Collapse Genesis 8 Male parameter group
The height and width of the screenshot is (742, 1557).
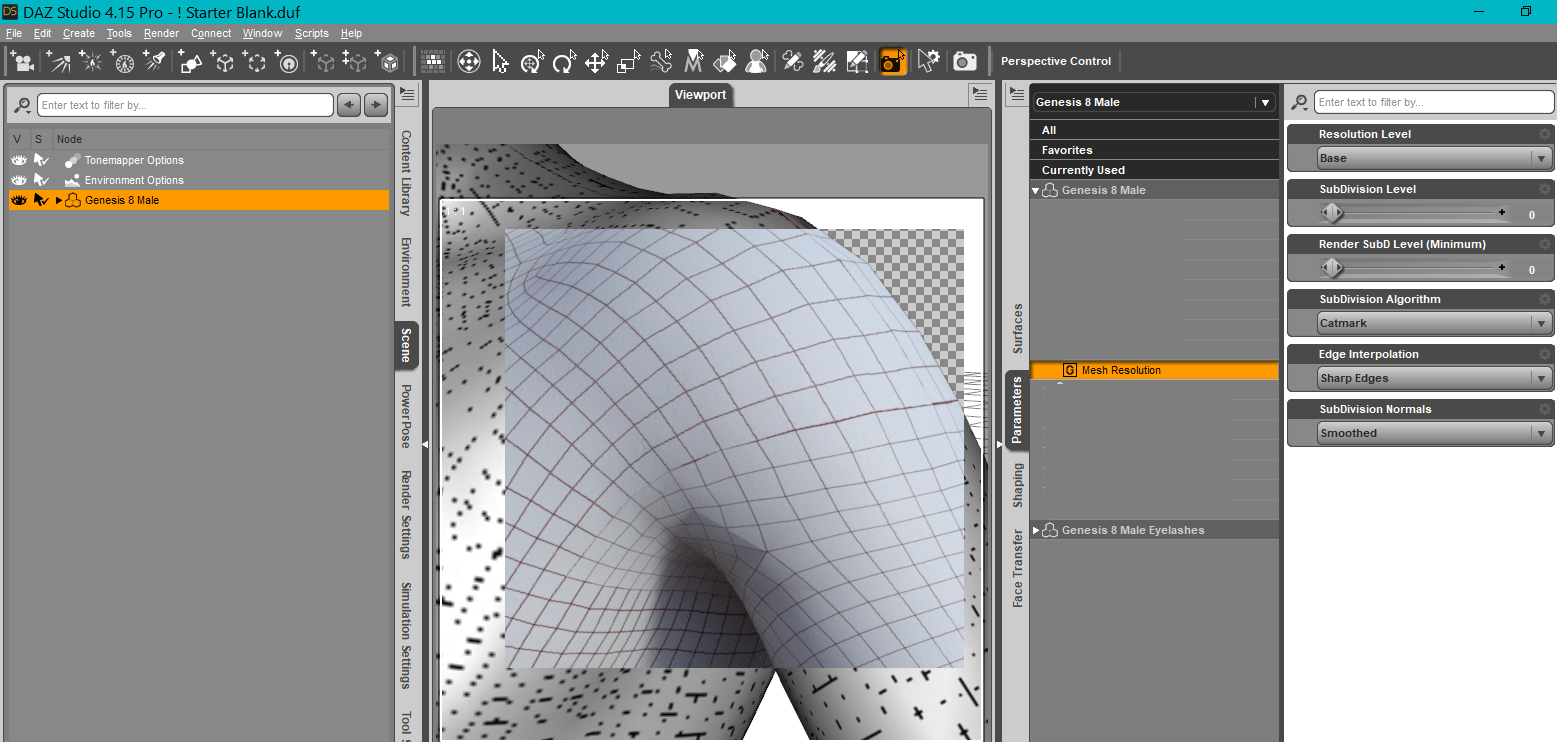(x=1036, y=190)
